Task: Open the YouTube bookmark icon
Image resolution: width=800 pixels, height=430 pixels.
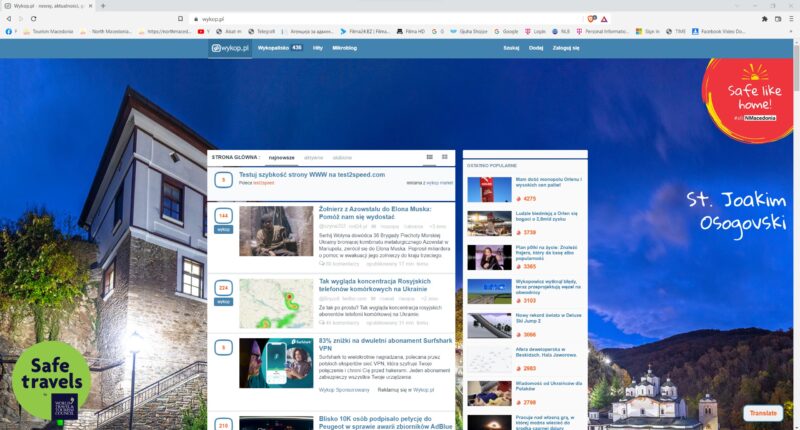Action: (x=201, y=31)
